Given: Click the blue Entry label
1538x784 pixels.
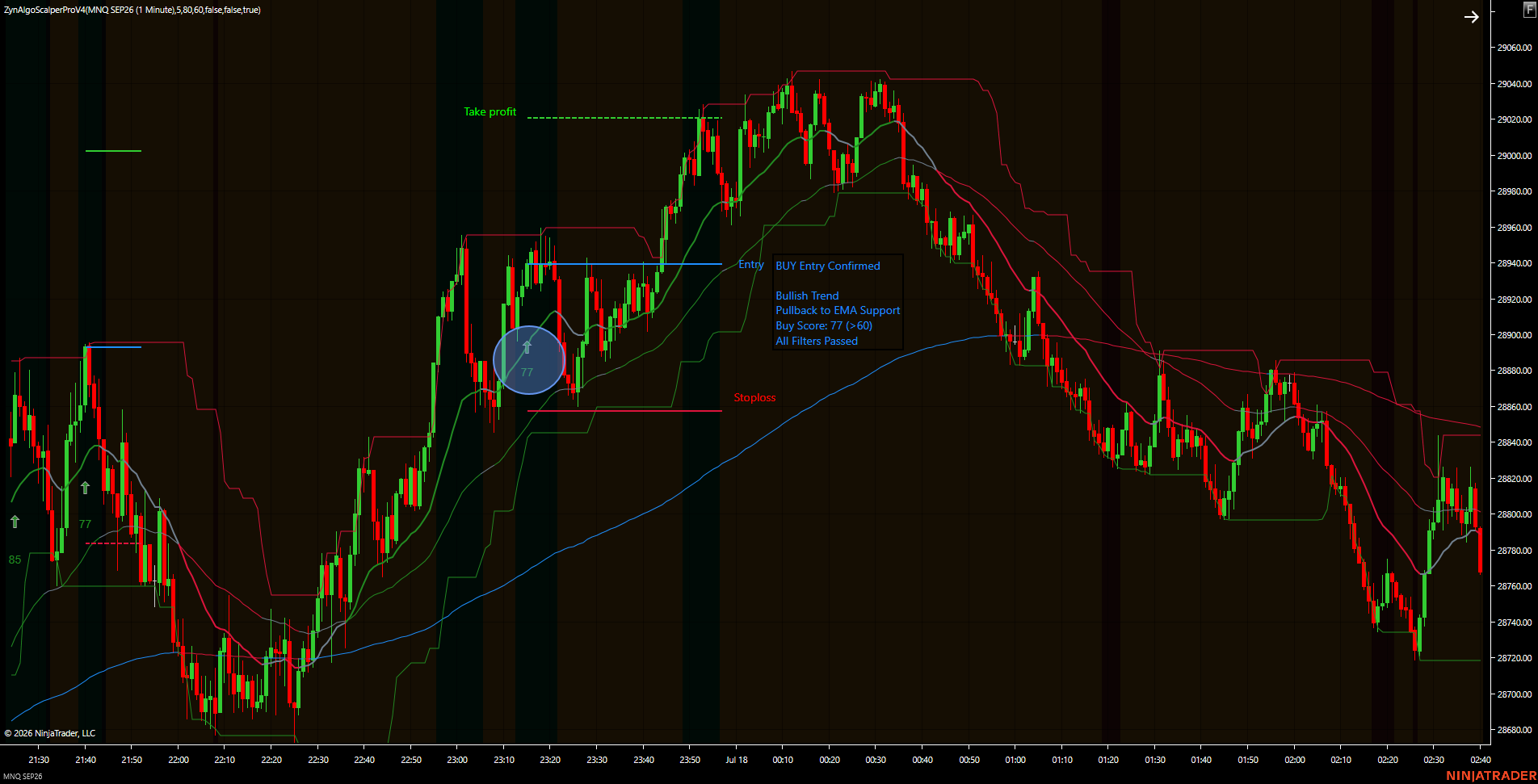Looking at the screenshot, I should coord(750,265).
